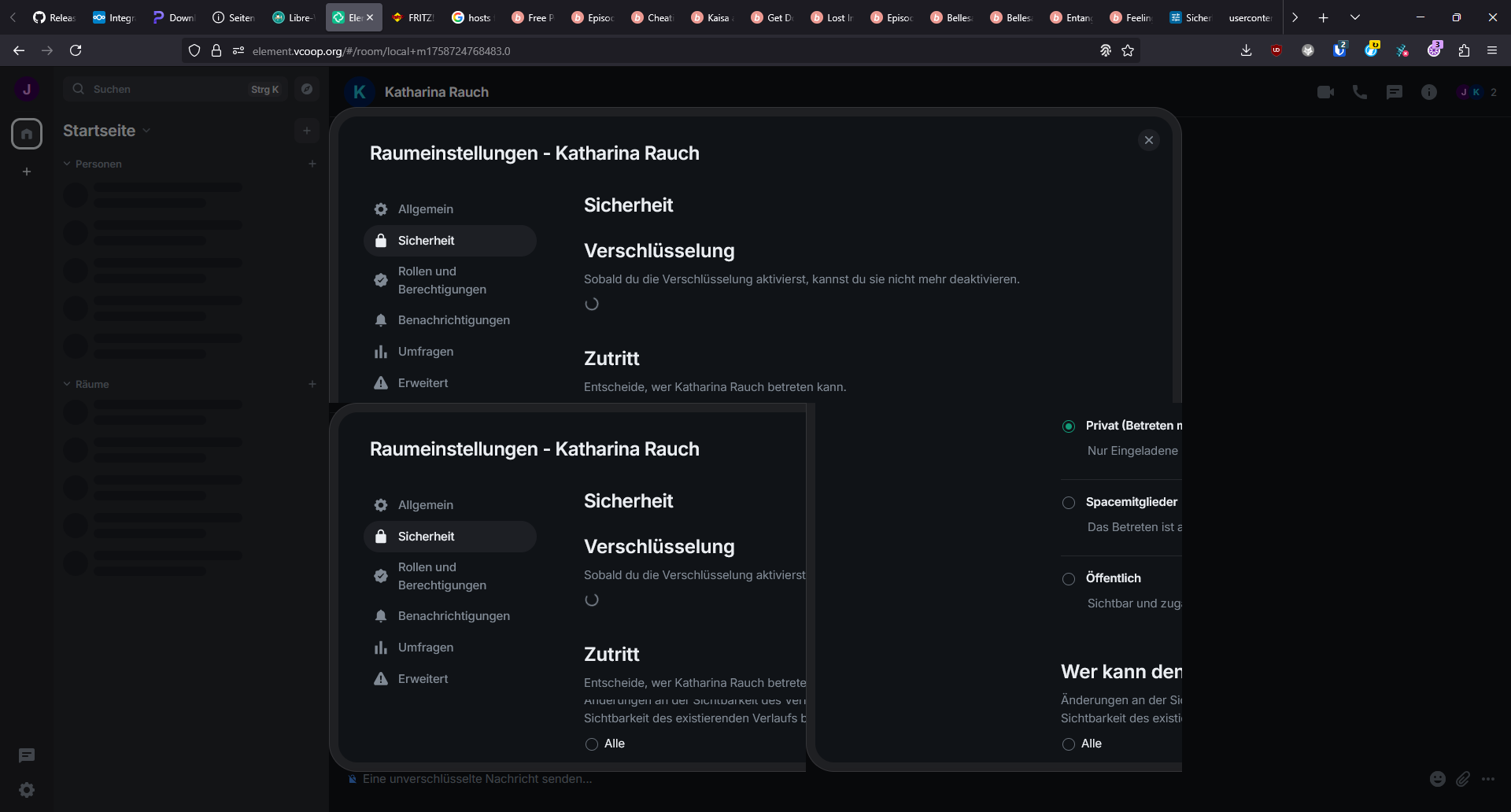
Task: Expand the Startseite dropdown chevron
Action: click(x=147, y=131)
